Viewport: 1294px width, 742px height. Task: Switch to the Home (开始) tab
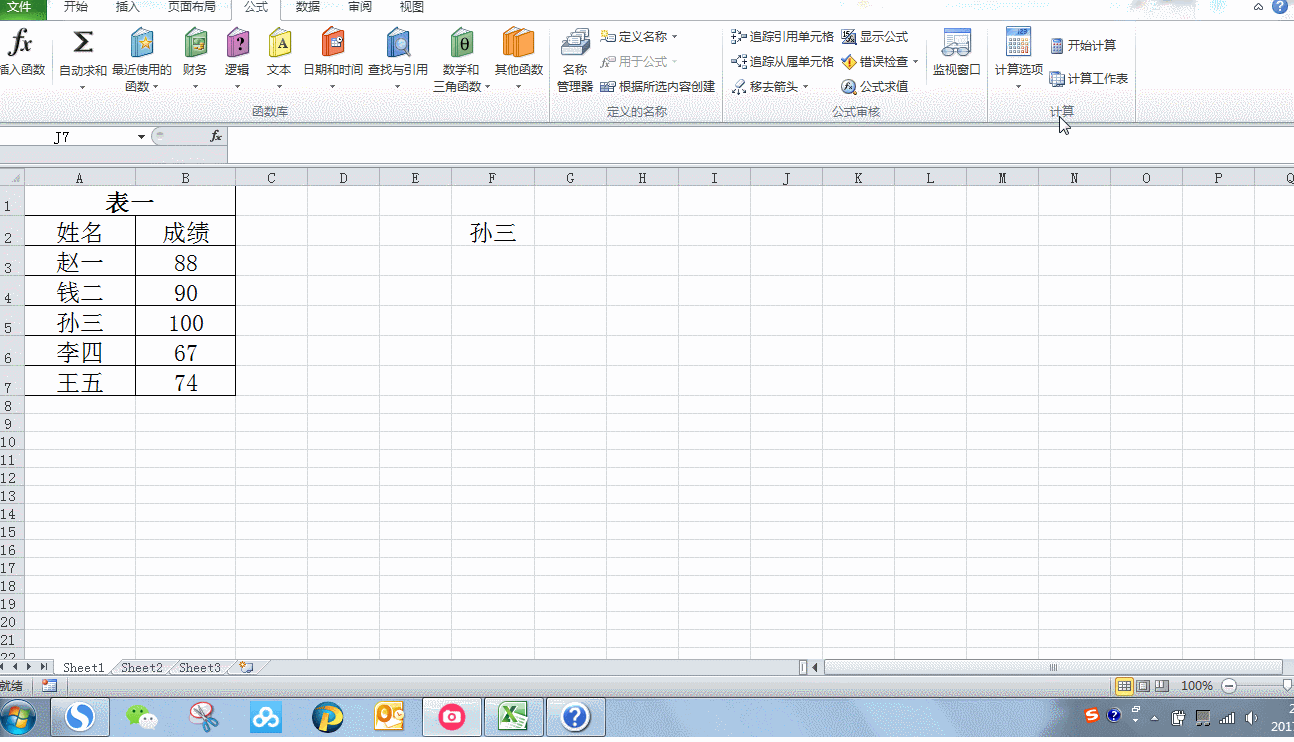(x=75, y=7)
